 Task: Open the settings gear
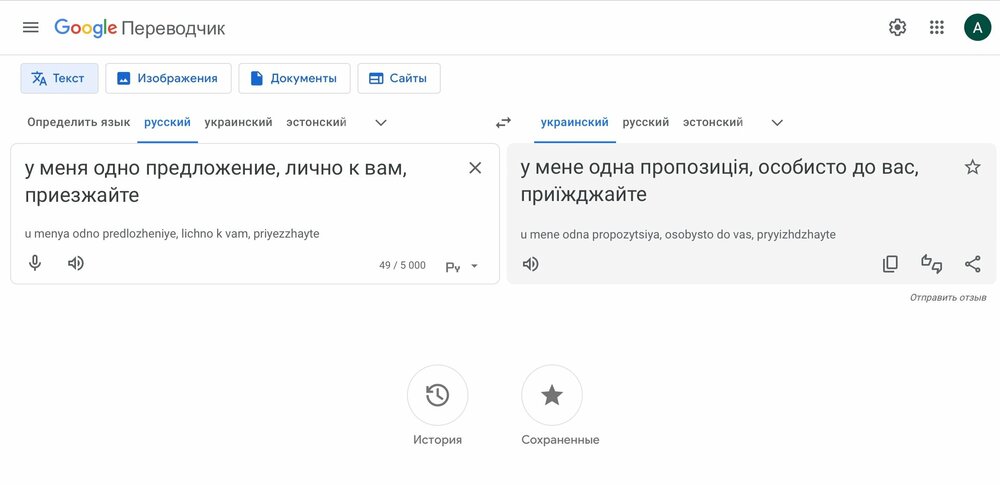[x=897, y=27]
